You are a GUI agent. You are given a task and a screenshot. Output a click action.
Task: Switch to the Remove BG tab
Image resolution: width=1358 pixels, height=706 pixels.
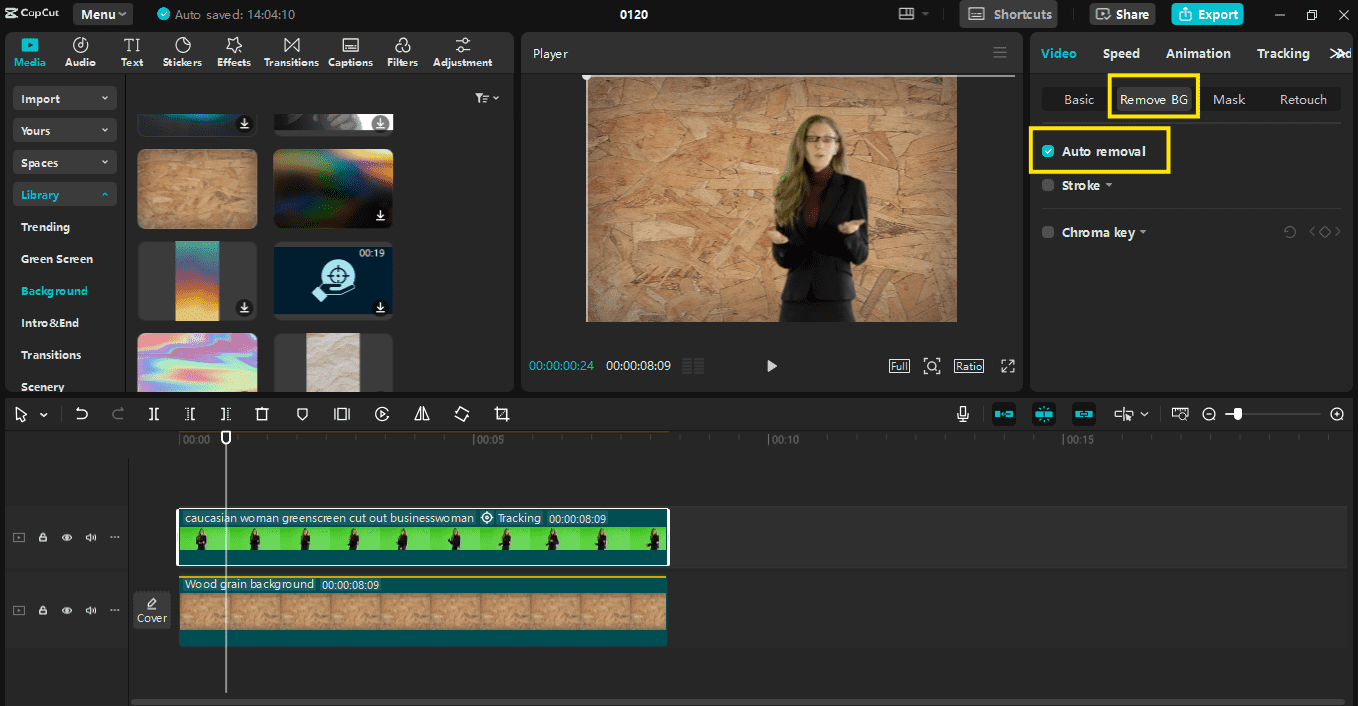(1153, 98)
